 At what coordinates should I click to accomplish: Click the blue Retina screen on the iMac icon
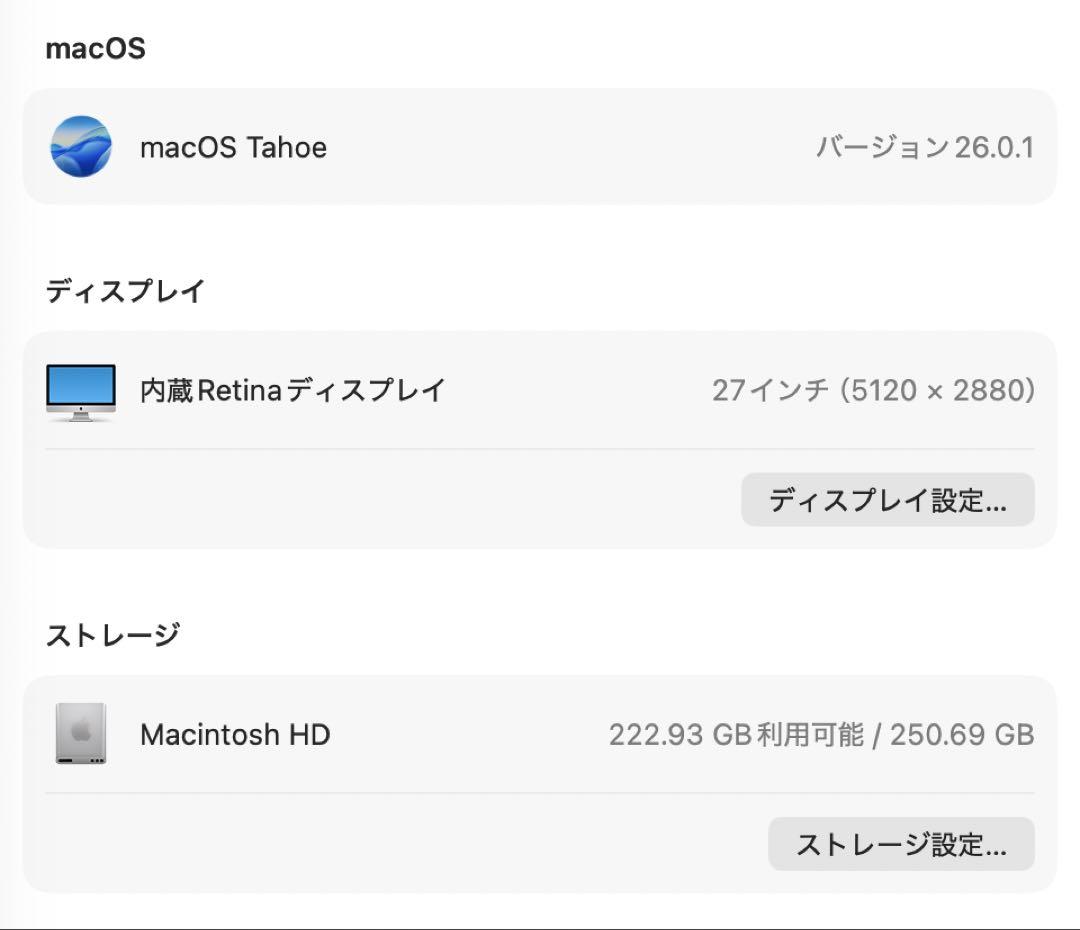pos(82,383)
